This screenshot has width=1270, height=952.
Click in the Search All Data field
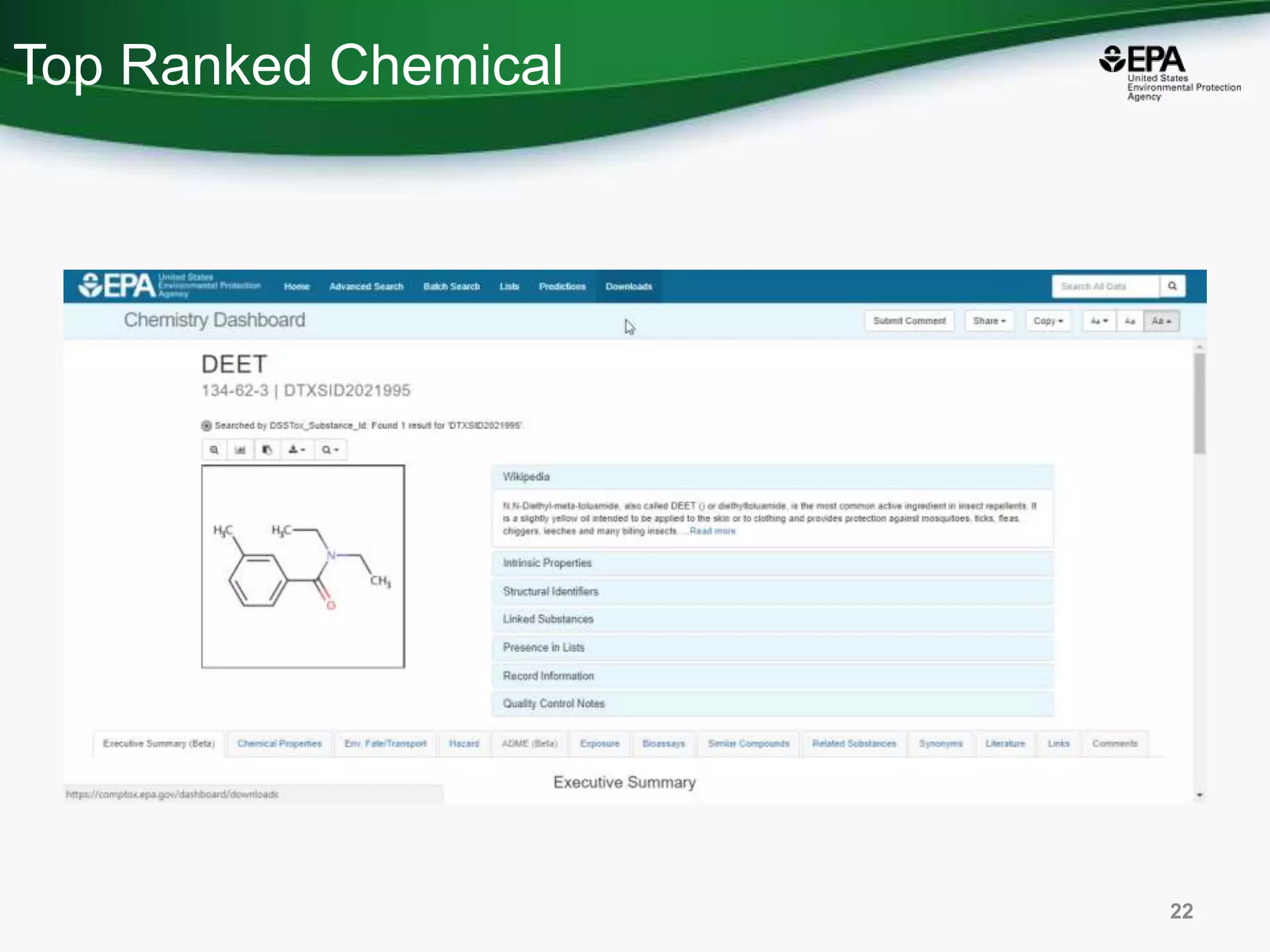(1106, 286)
